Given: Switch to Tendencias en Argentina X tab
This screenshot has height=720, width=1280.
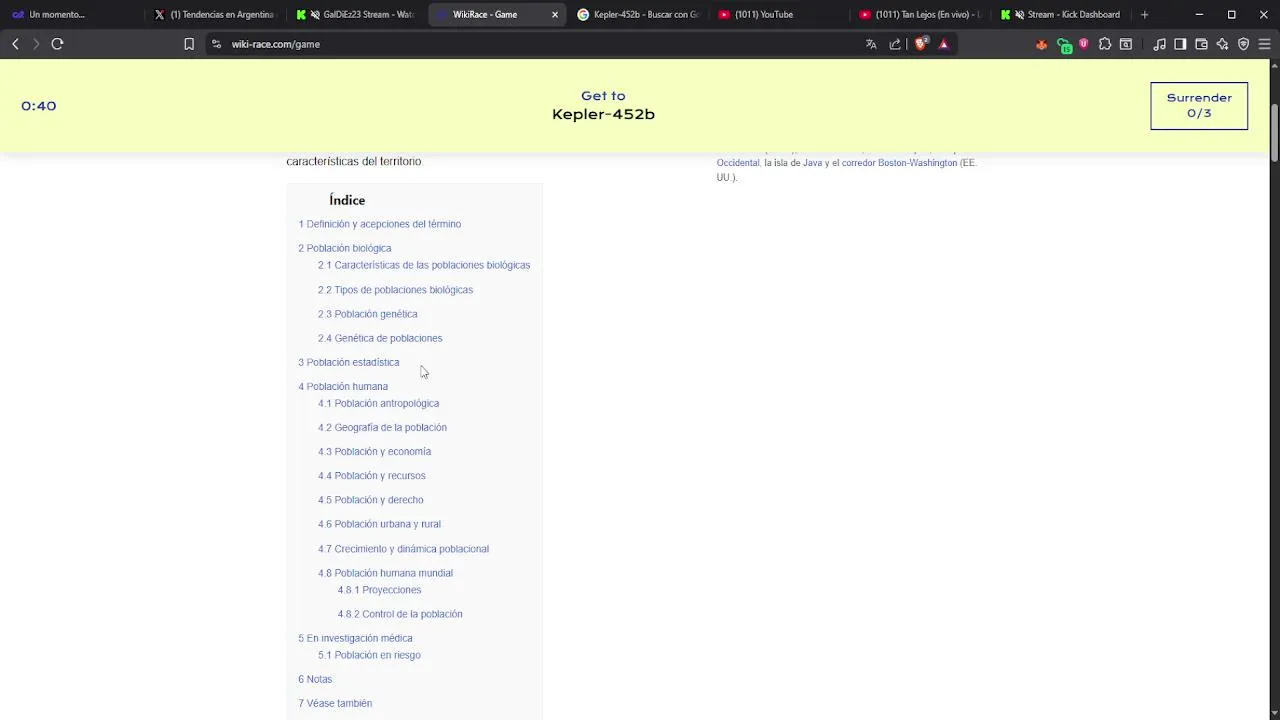Looking at the screenshot, I should point(215,15).
